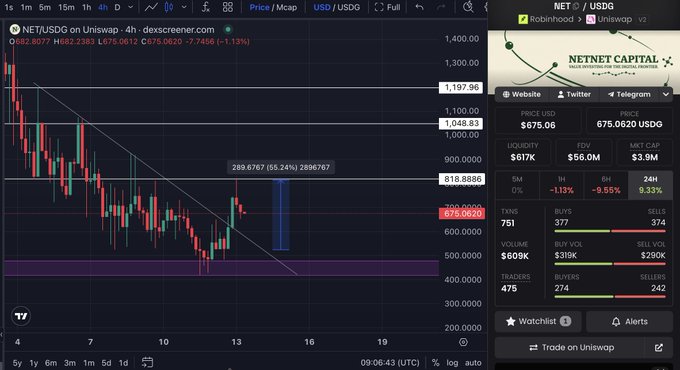Select the D daily timeframe
Viewport: 680px width, 370px height.
point(118,7)
